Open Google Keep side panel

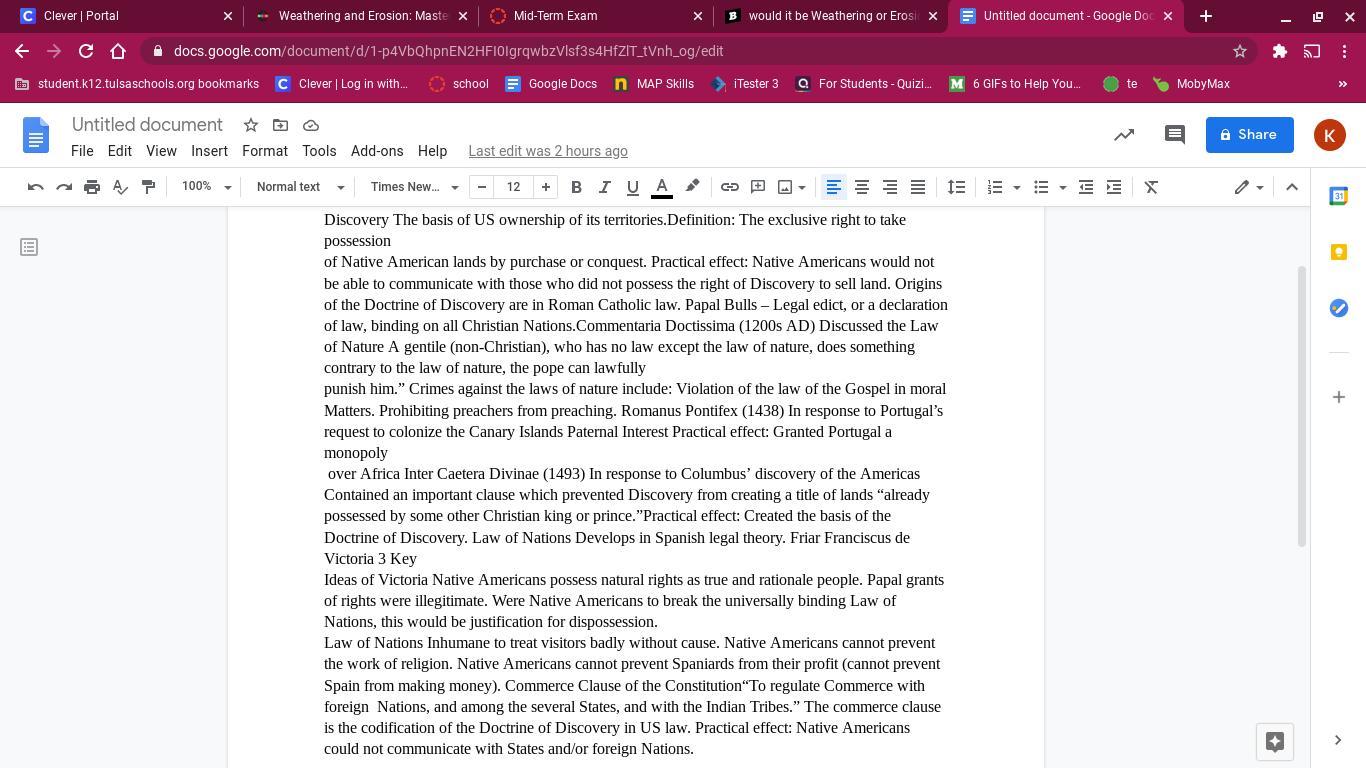(1339, 252)
